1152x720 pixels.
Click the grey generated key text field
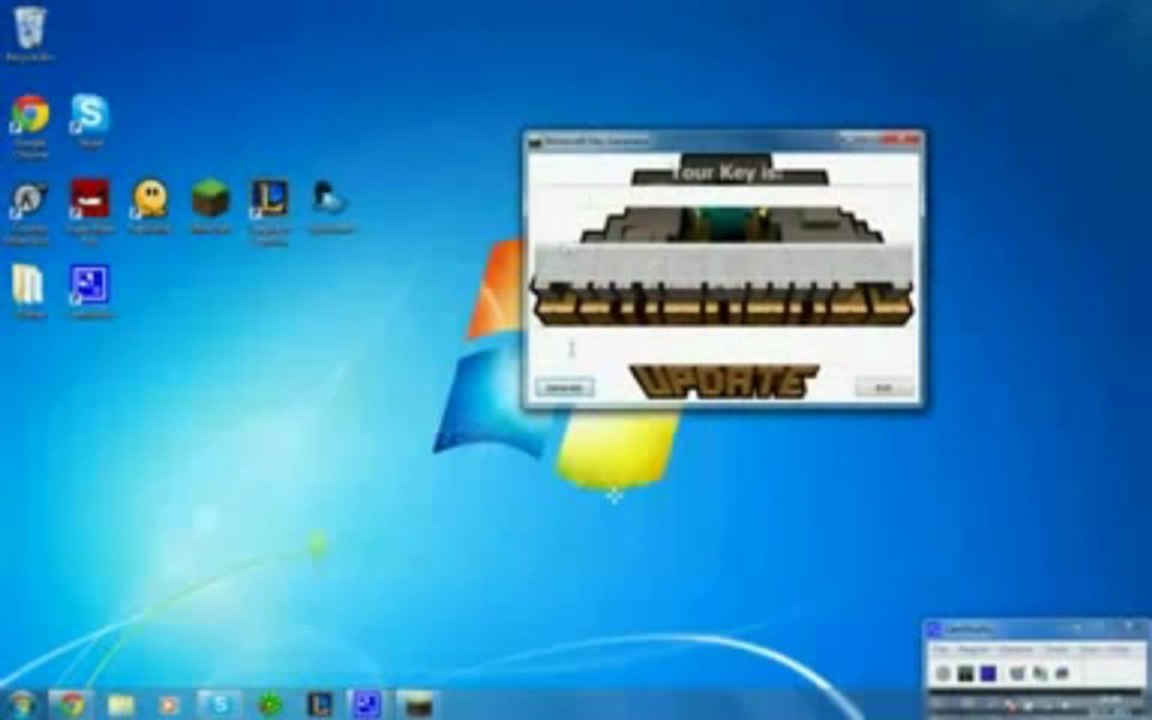723,265
